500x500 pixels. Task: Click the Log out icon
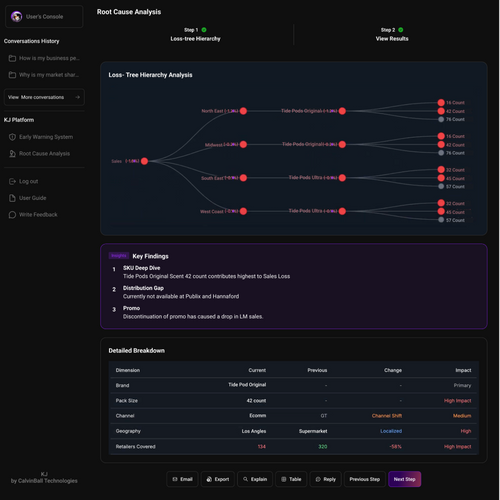point(12,181)
